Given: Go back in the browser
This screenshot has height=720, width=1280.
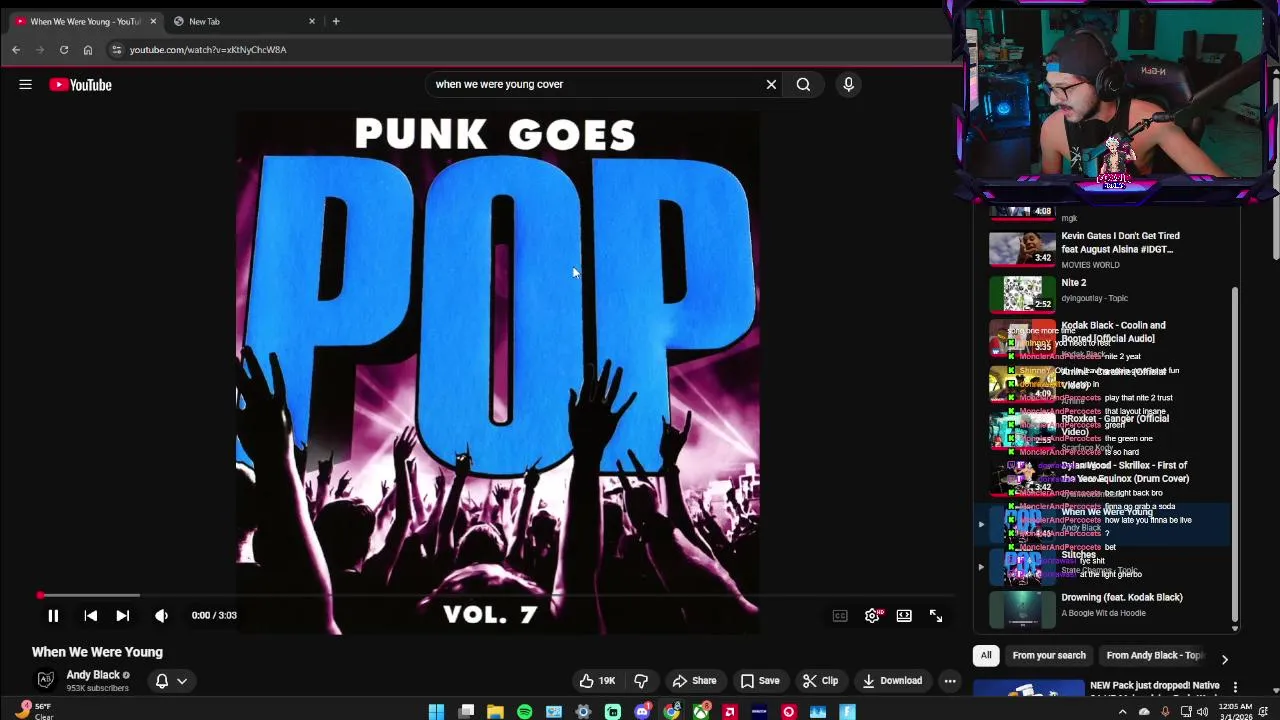Looking at the screenshot, I should pyautogui.click(x=16, y=50).
